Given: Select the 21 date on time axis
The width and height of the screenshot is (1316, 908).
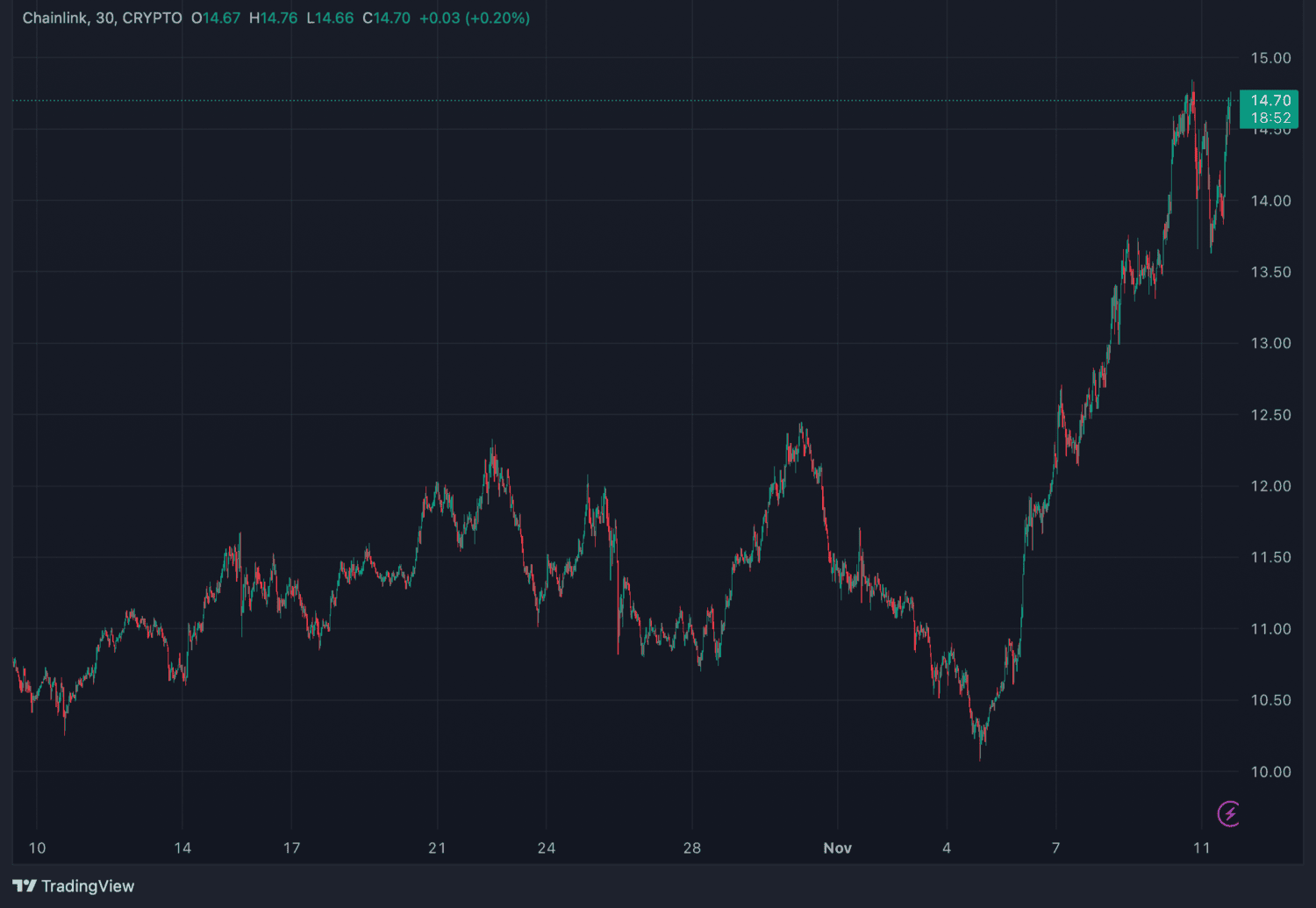Looking at the screenshot, I should (x=437, y=847).
